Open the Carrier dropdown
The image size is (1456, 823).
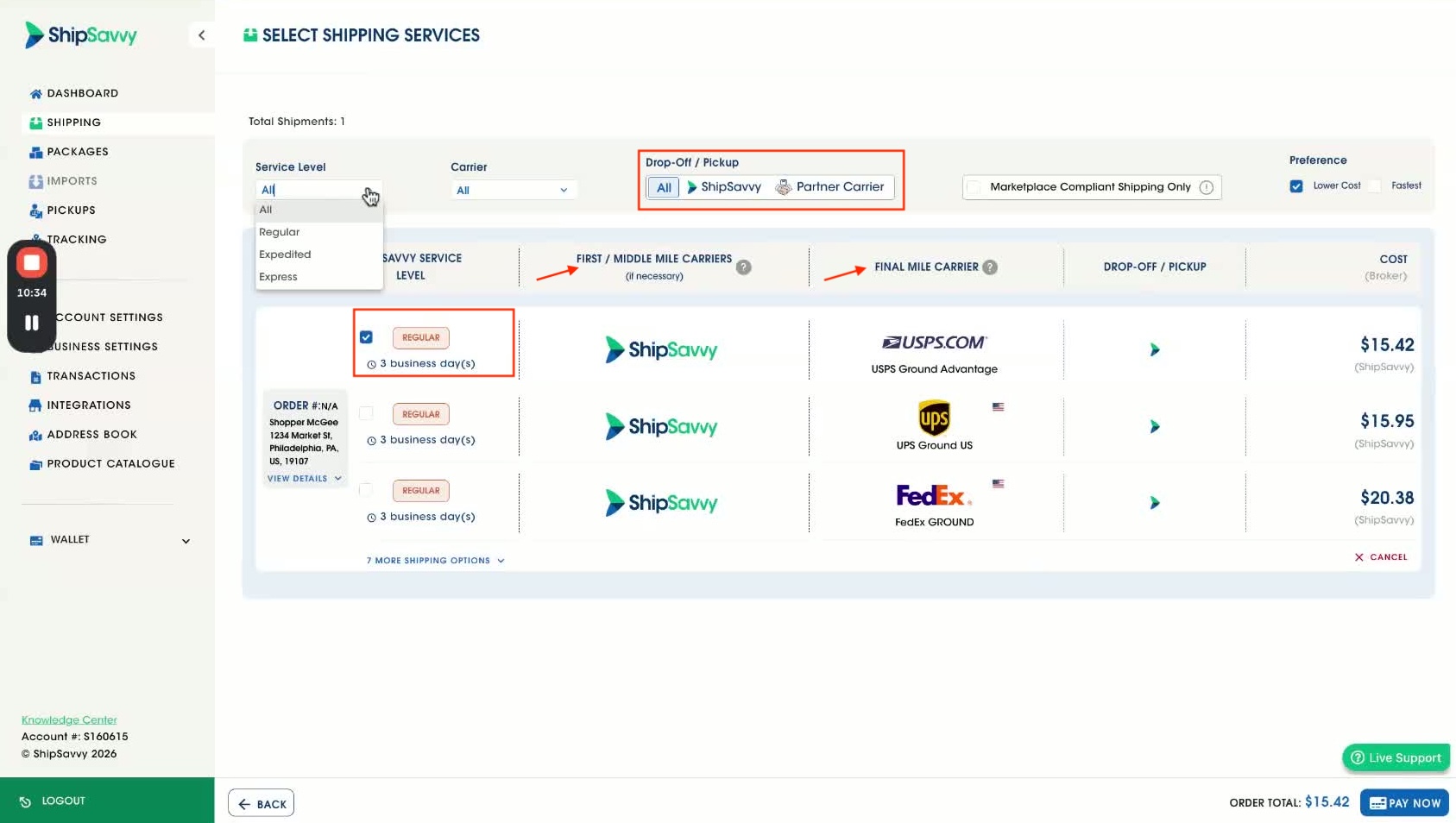(x=513, y=191)
